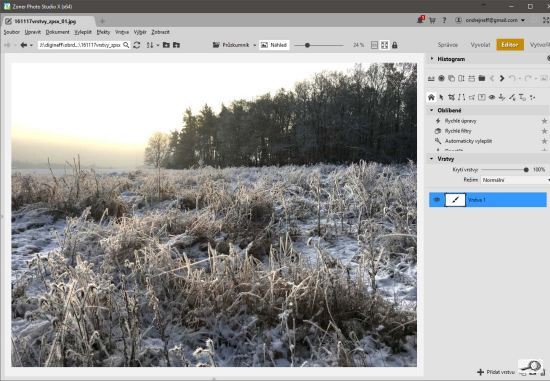Open the Režim blend mode dropdown

click(515, 180)
